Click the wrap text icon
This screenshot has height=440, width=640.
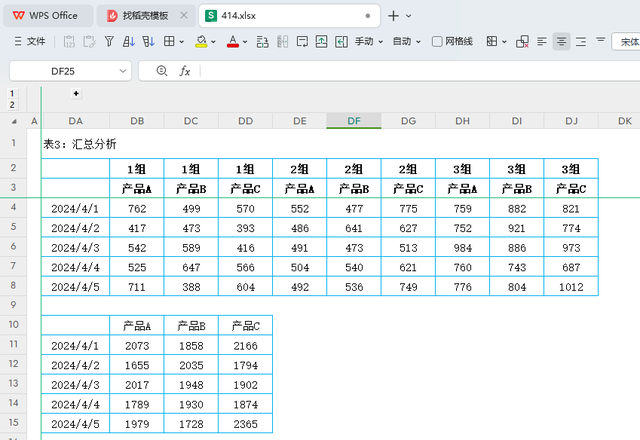pos(302,41)
